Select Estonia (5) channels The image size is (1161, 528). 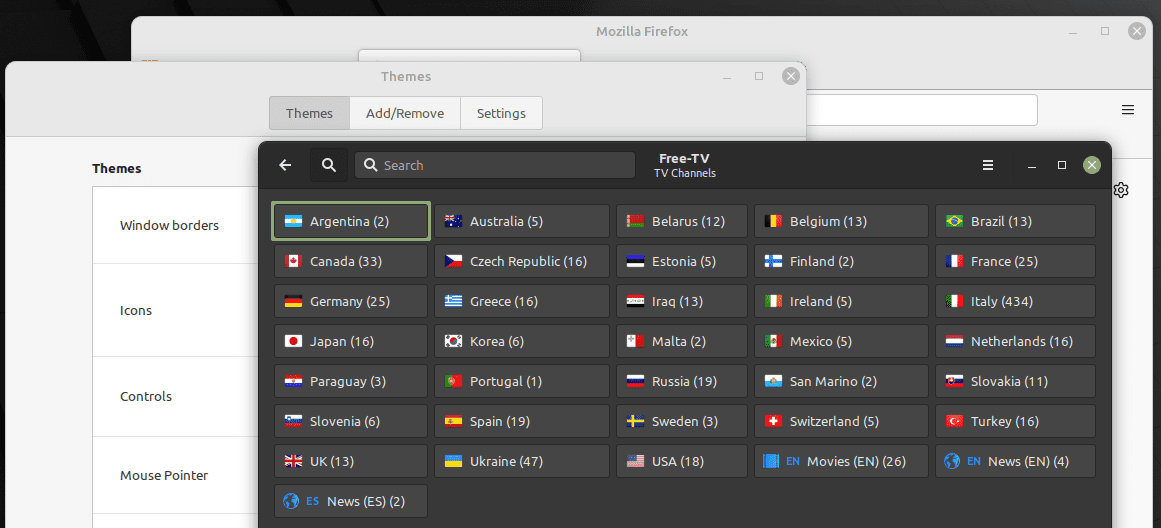[x=682, y=261]
